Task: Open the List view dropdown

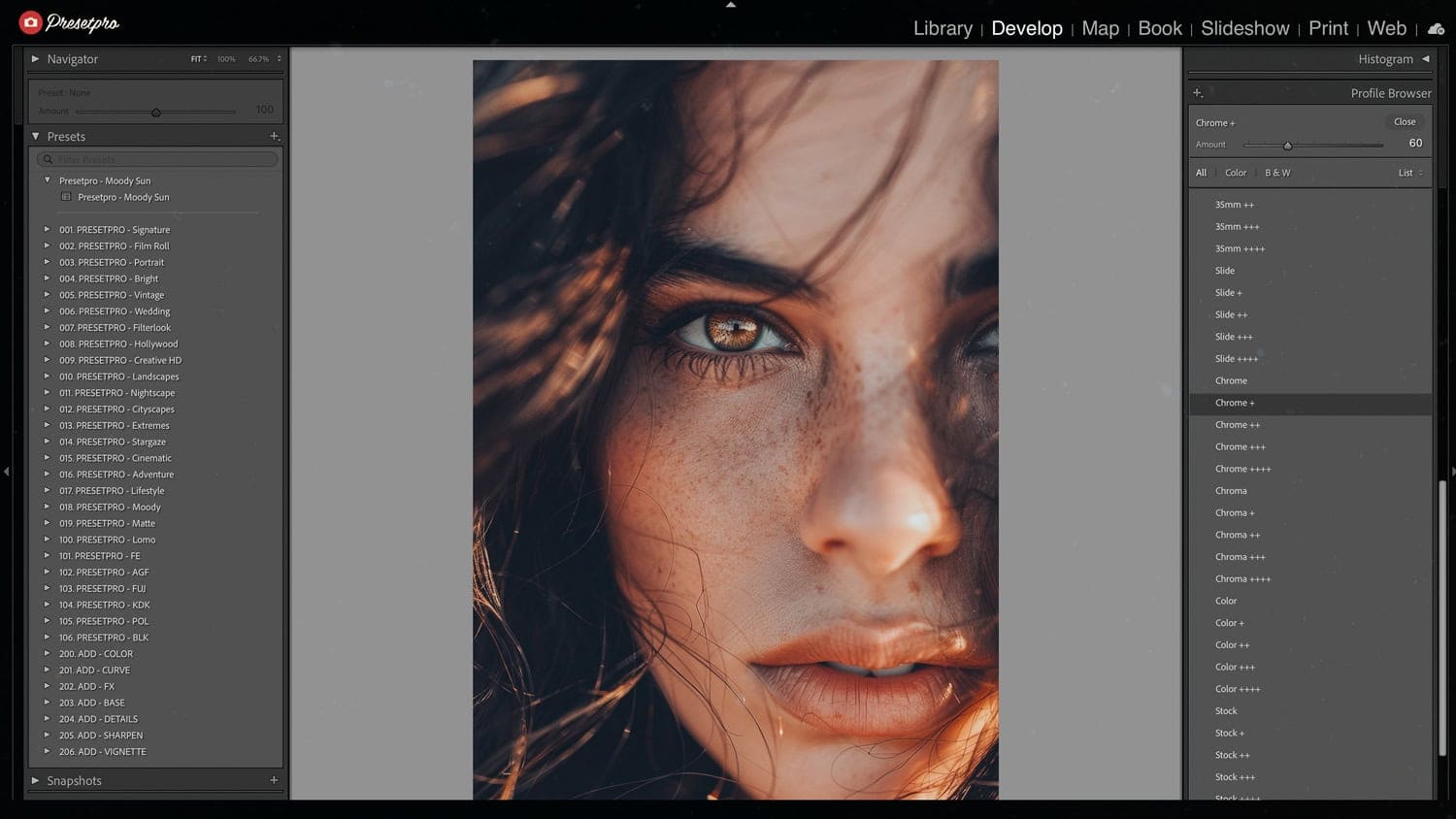Action: [x=1409, y=173]
